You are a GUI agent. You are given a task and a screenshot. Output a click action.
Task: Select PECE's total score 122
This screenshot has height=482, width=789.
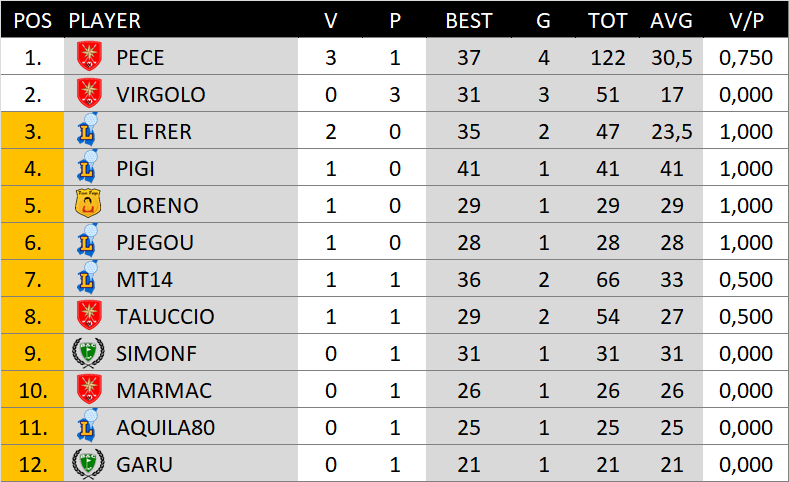click(607, 57)
